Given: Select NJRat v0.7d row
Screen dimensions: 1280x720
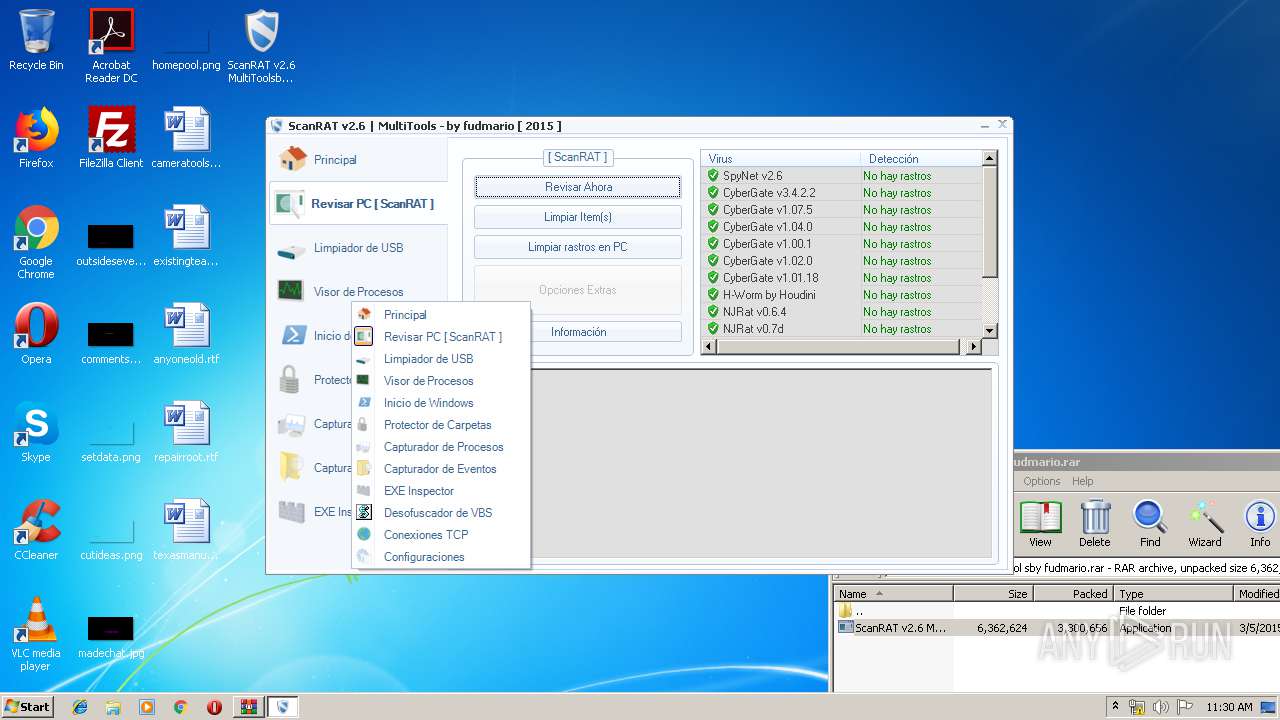Looking at the screenshot, I should click(x=842, y=329).
